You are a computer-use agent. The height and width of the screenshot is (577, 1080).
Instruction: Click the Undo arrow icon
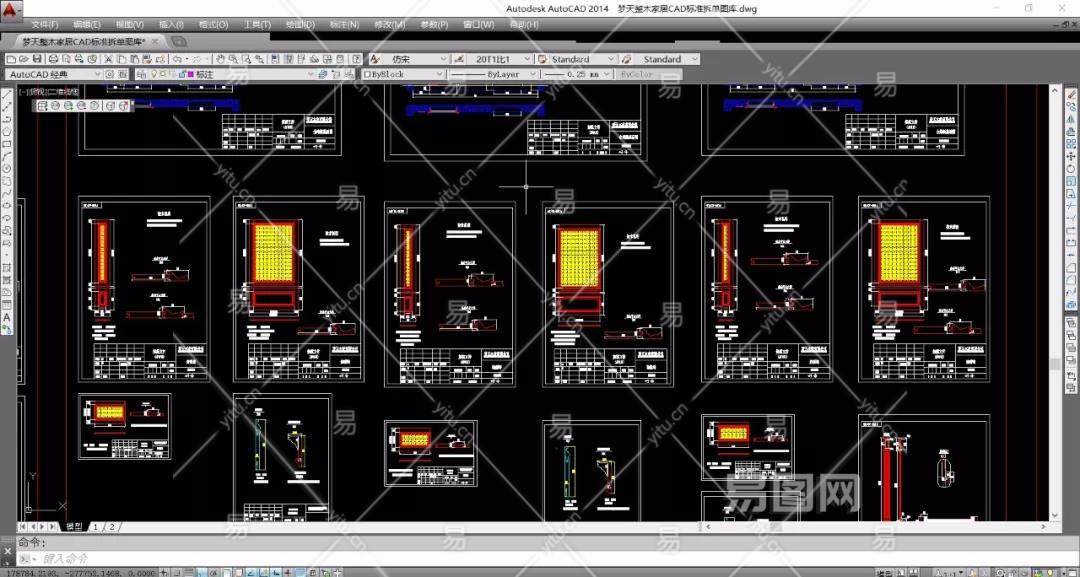(x=178, y=59)
